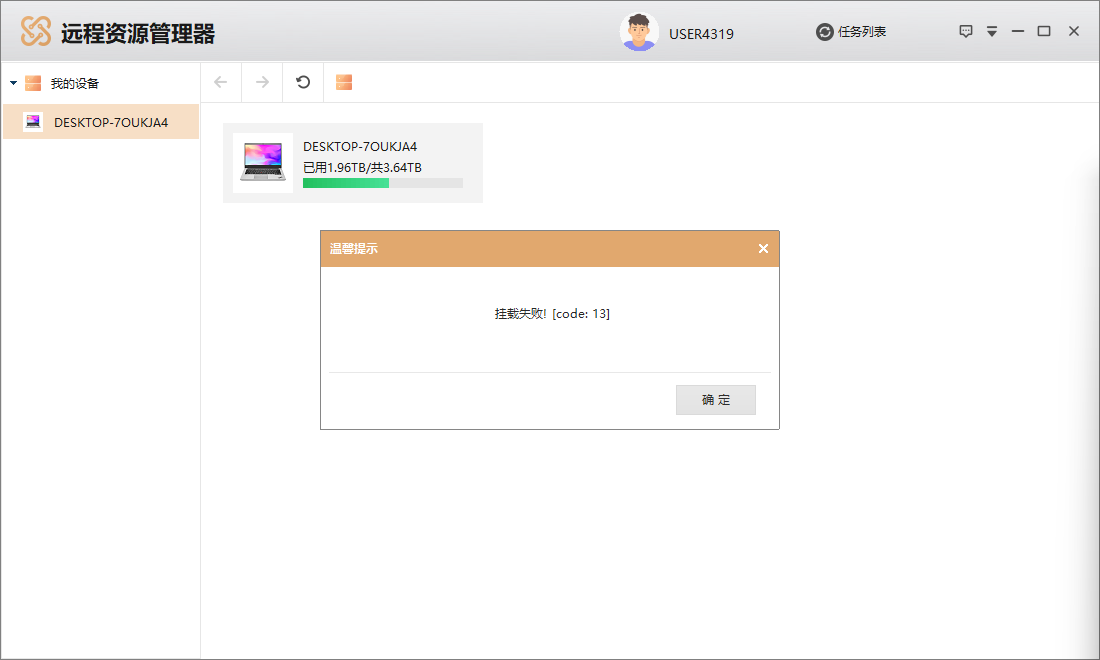Image resolution: width=1100 pixels, height=660 pixels.
Task: Click the 我的设备 folder icon
Action: coord(34,83)
